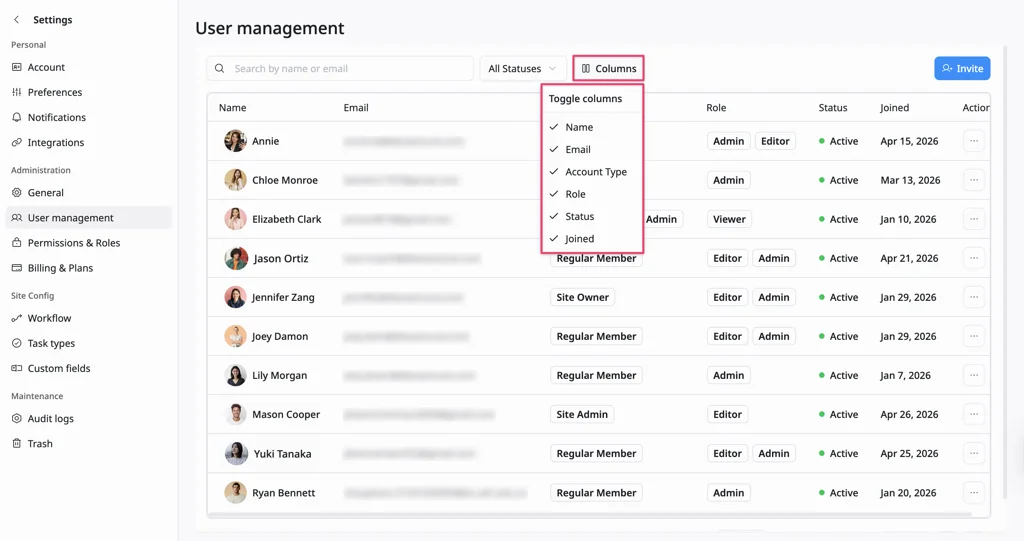Toggle the Account Type column visibility
The width and height of the screenshot is (1024, 541).
592,172
